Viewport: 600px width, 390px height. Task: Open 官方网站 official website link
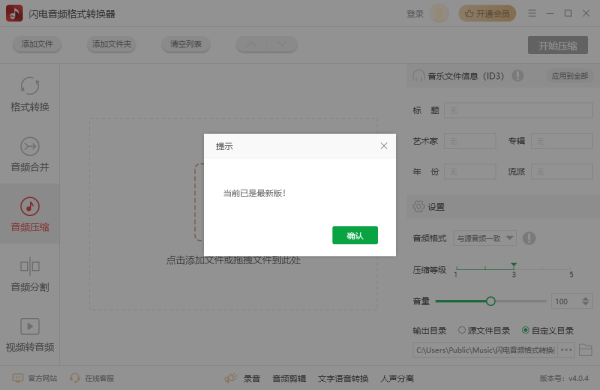tap(34, 378)
